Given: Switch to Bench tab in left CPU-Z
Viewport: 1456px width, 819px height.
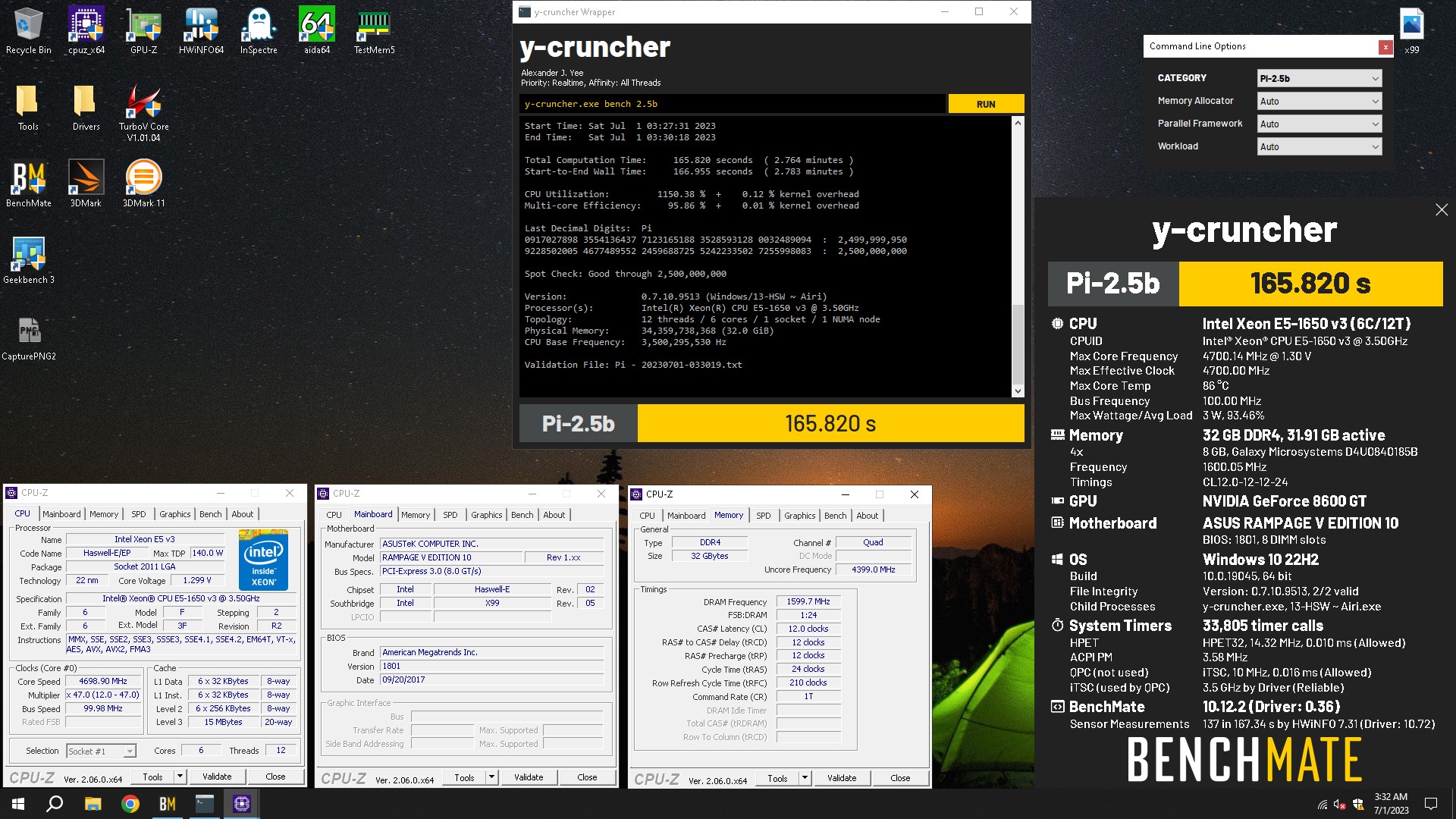Looking at the screenshot, I should [210, 514].
